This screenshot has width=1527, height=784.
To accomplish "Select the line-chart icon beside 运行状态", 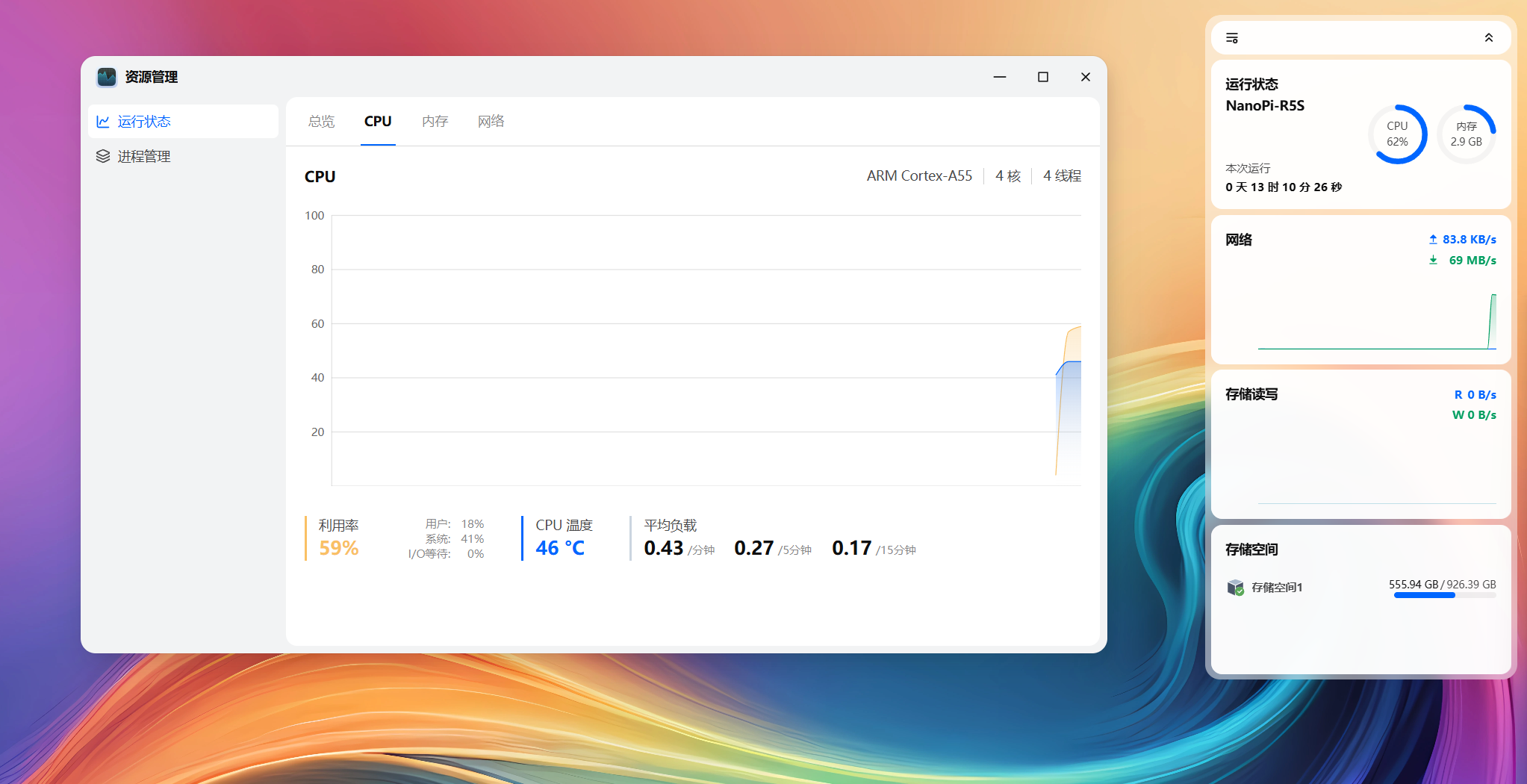I will (104, 121).
